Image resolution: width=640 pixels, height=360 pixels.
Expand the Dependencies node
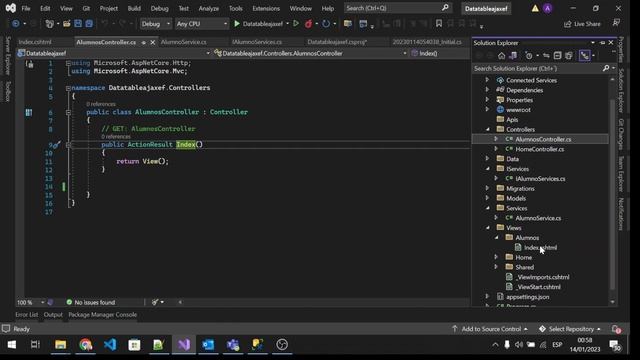(487, 90)
